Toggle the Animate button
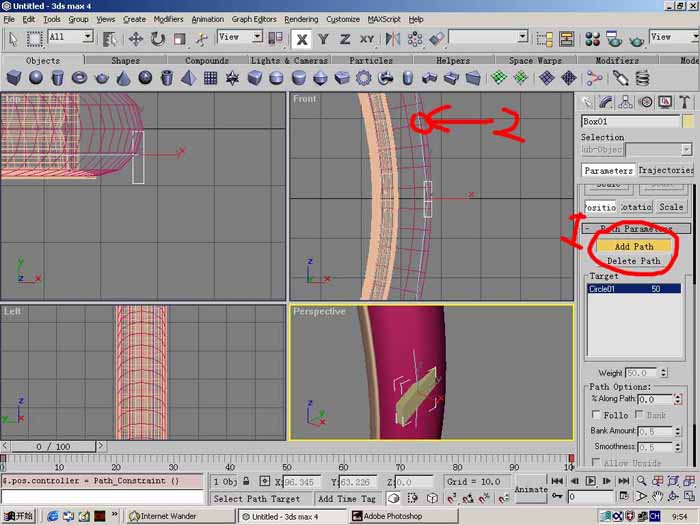 tap(531, 489)
